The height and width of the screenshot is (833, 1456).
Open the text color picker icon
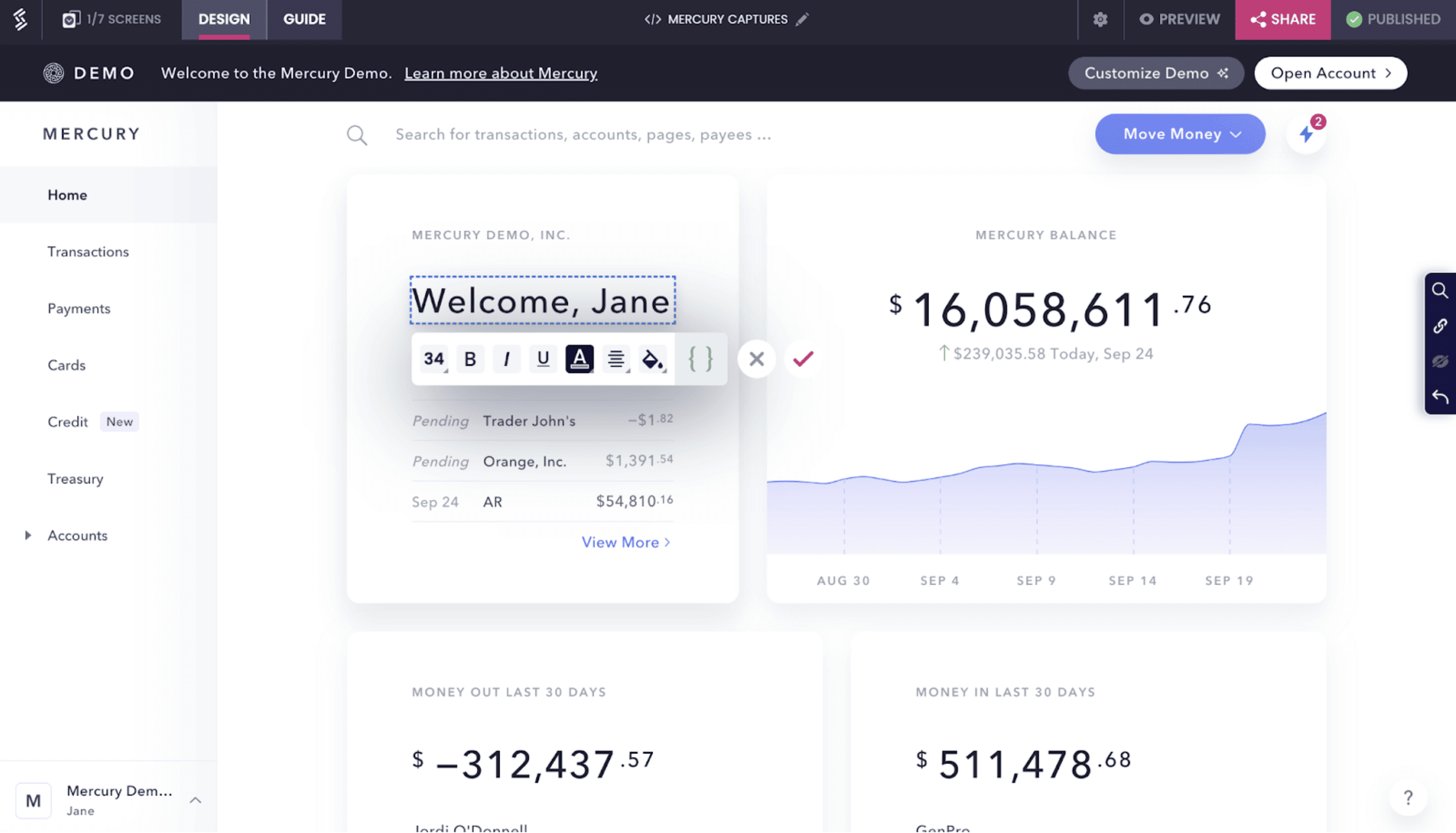[x=580, y=359]
